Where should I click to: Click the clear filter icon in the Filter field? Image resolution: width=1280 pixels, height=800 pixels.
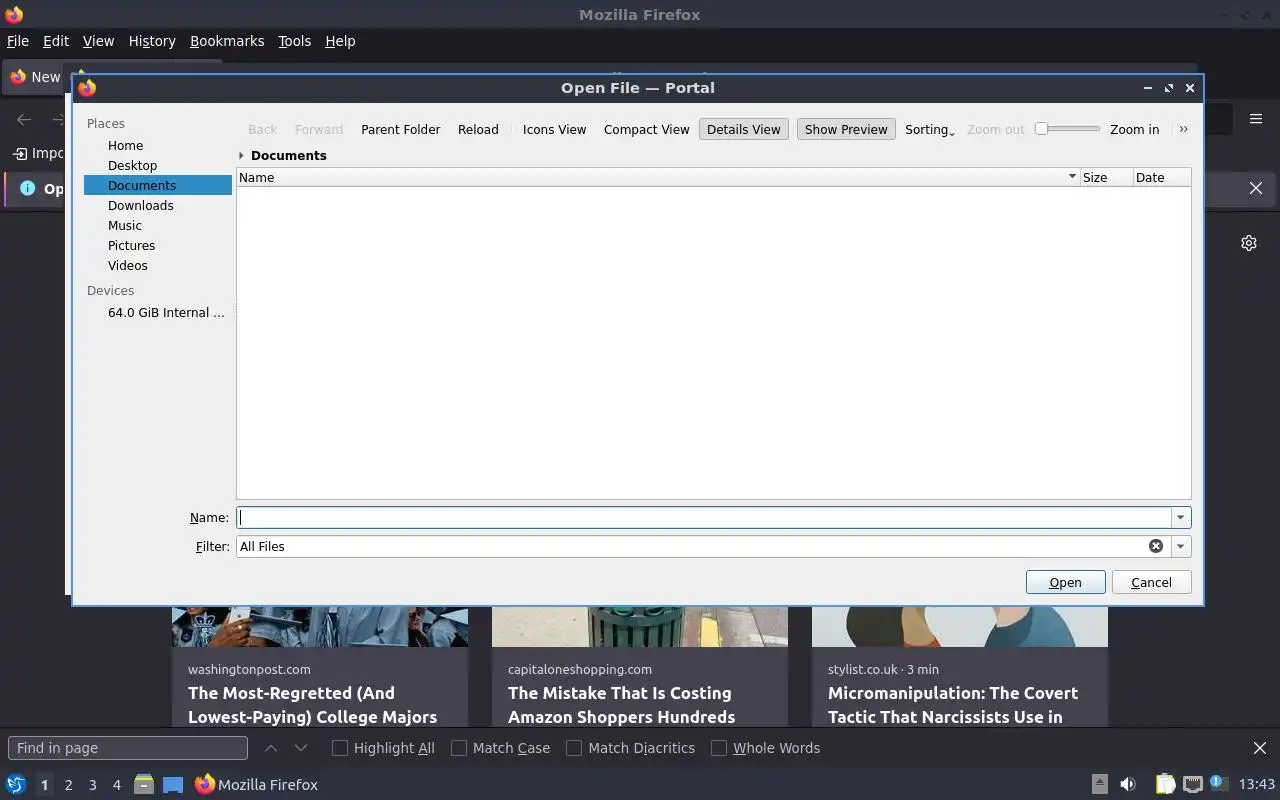(1156, 546)
